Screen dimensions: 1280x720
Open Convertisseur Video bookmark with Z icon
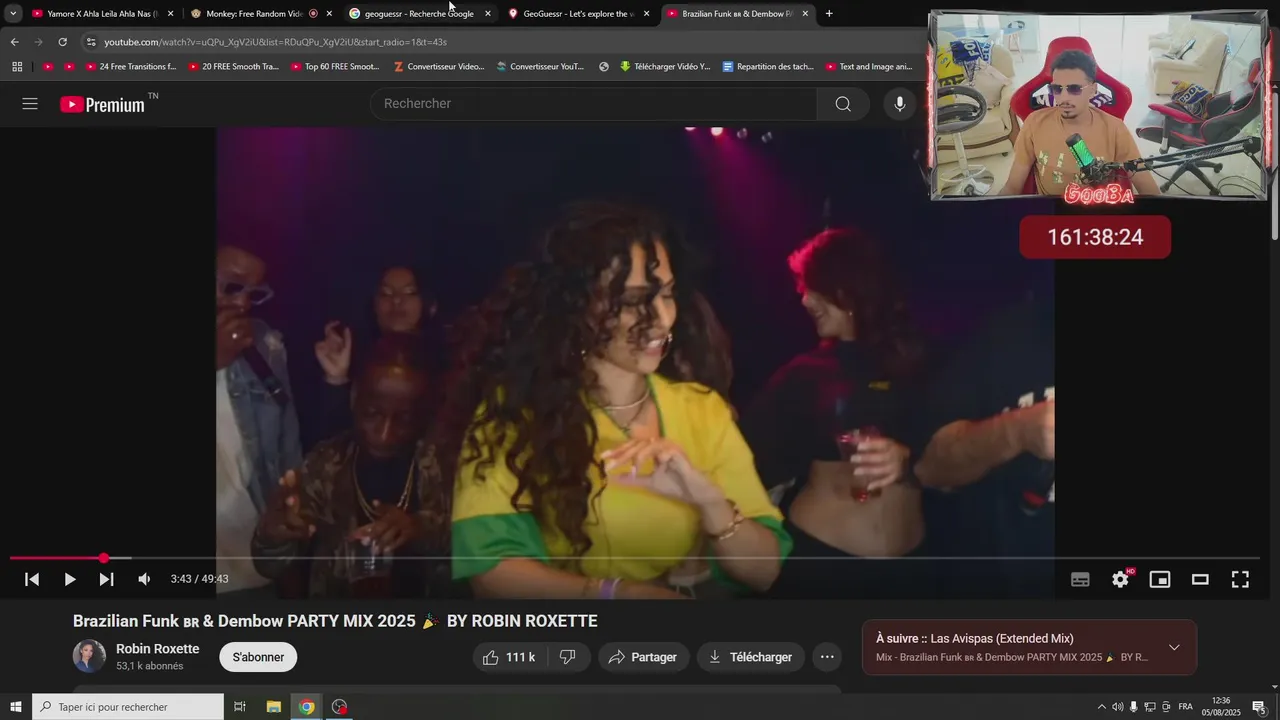click(439, 67)
